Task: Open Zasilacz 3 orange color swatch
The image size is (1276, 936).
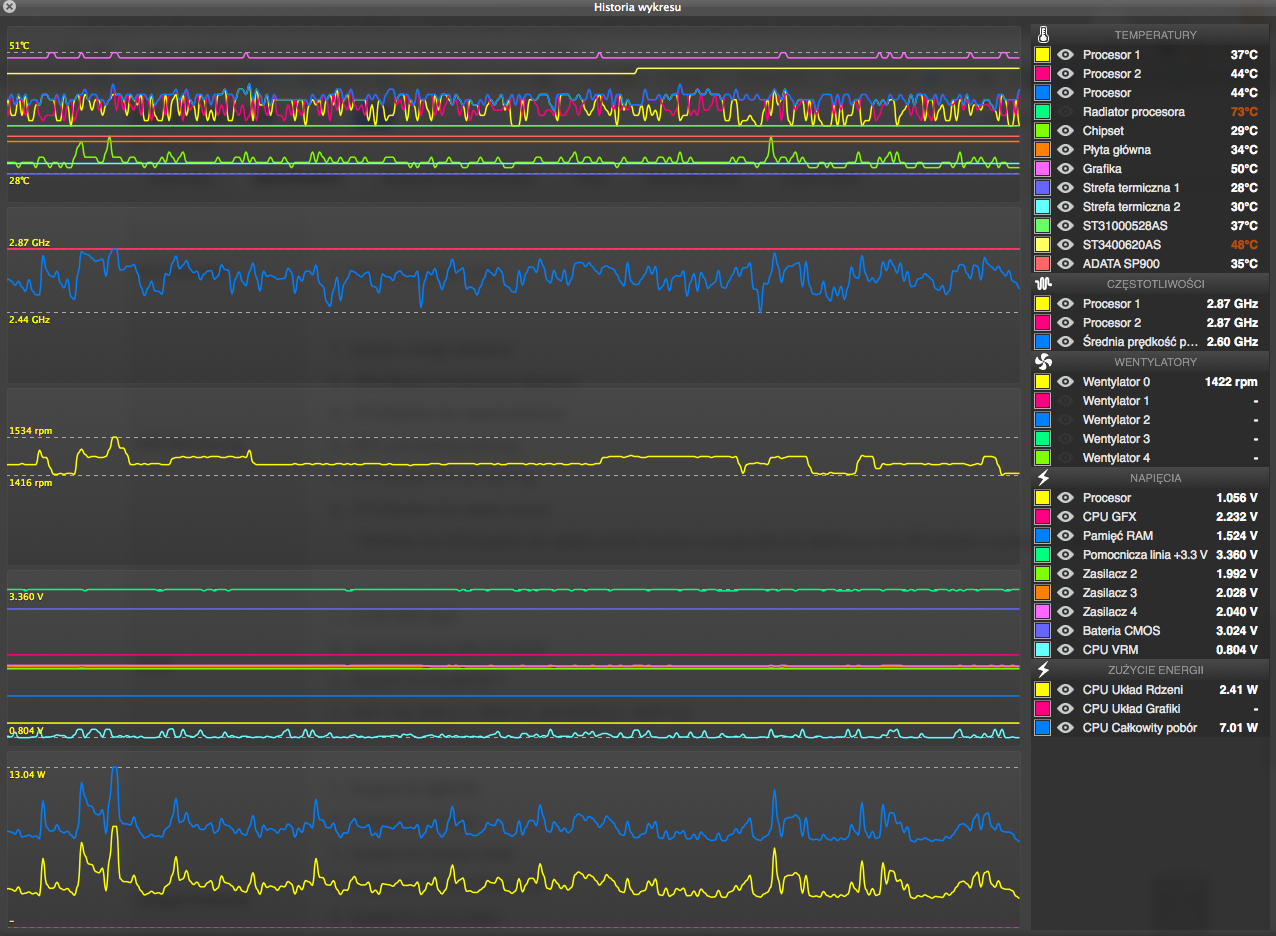Action: [1043, 593]
